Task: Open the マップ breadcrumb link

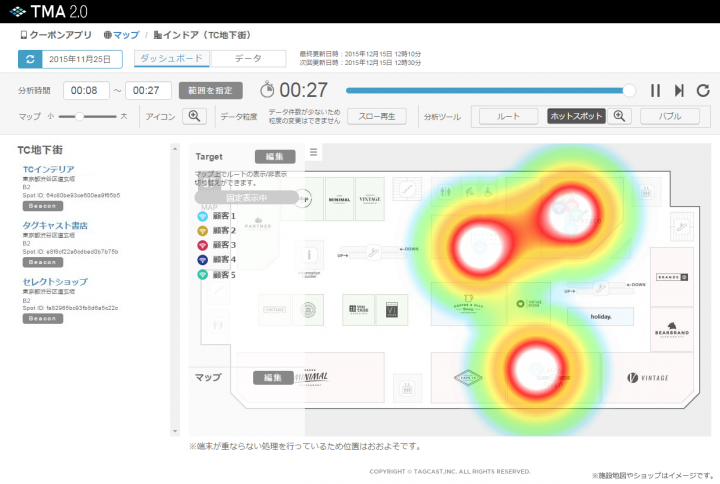Action: point(121,35)
